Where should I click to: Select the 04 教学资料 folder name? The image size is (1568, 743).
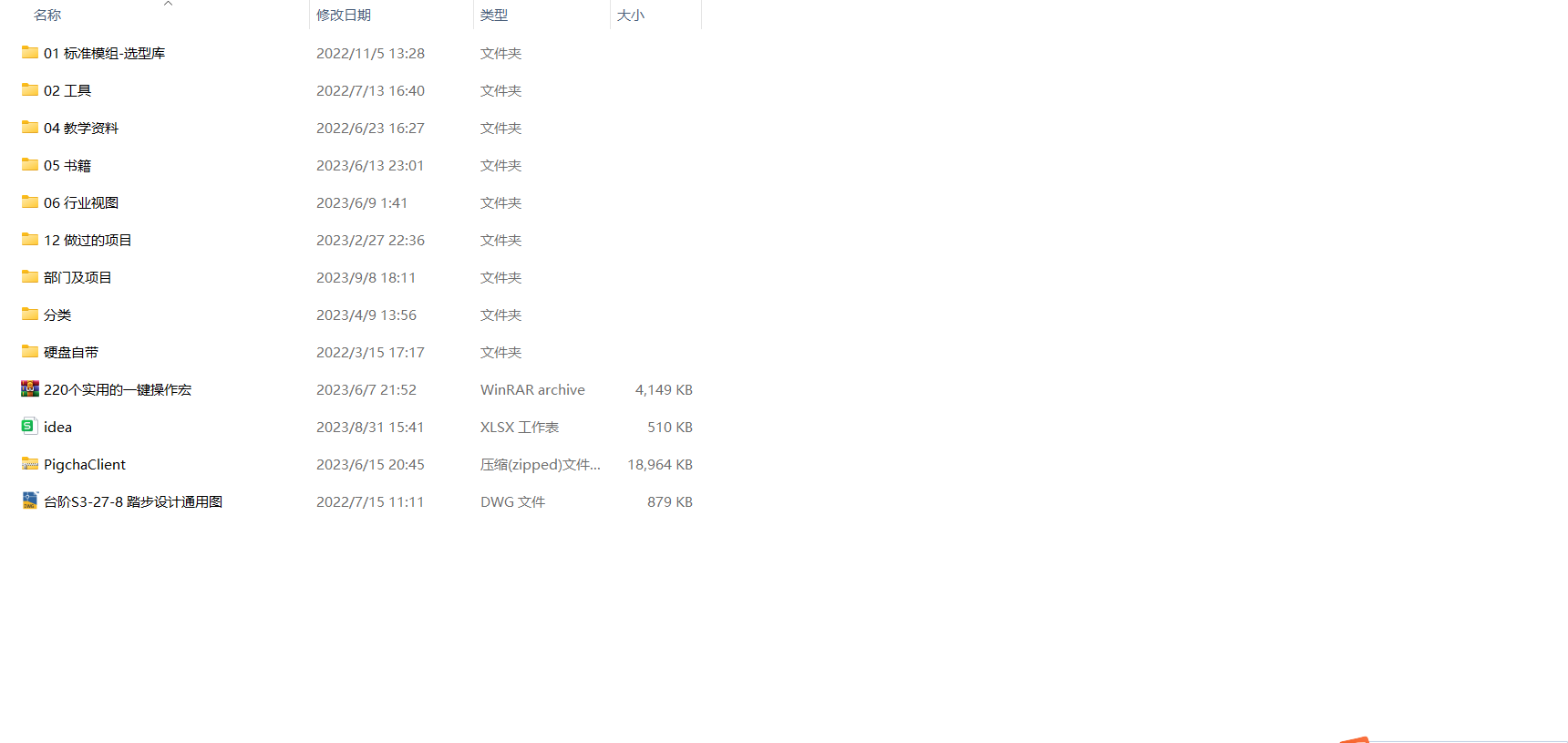[x=81, y=129]
